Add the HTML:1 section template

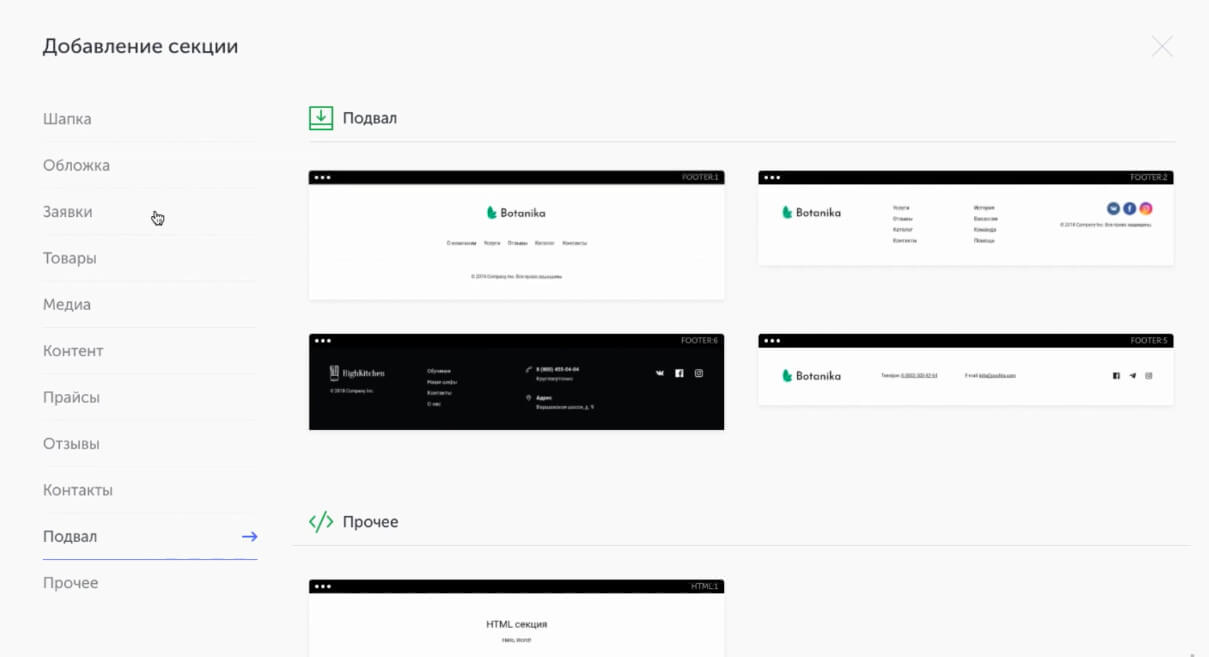pos(516,618)
